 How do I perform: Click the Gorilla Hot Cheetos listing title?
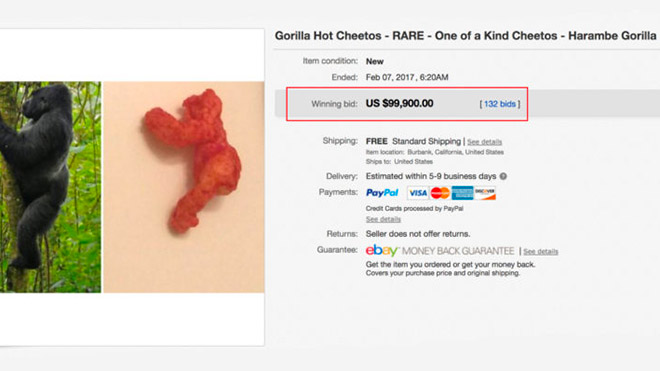466,36
